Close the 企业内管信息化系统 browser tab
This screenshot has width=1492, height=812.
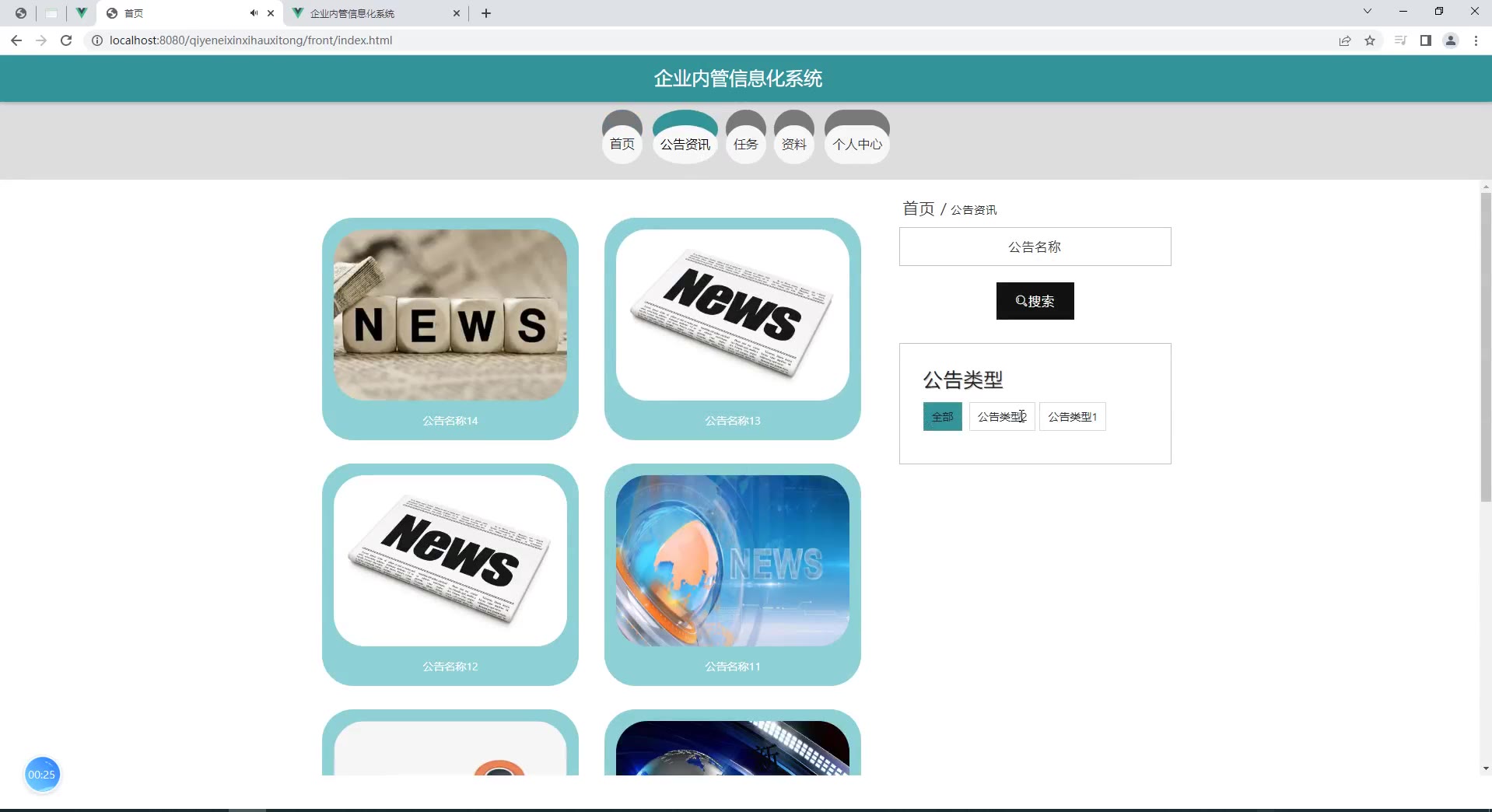(457, 13)
